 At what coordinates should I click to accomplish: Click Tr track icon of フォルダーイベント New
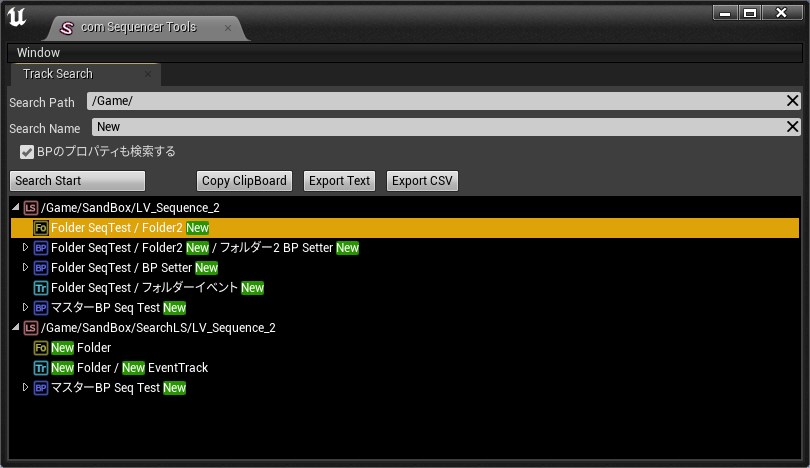point(41,288)
